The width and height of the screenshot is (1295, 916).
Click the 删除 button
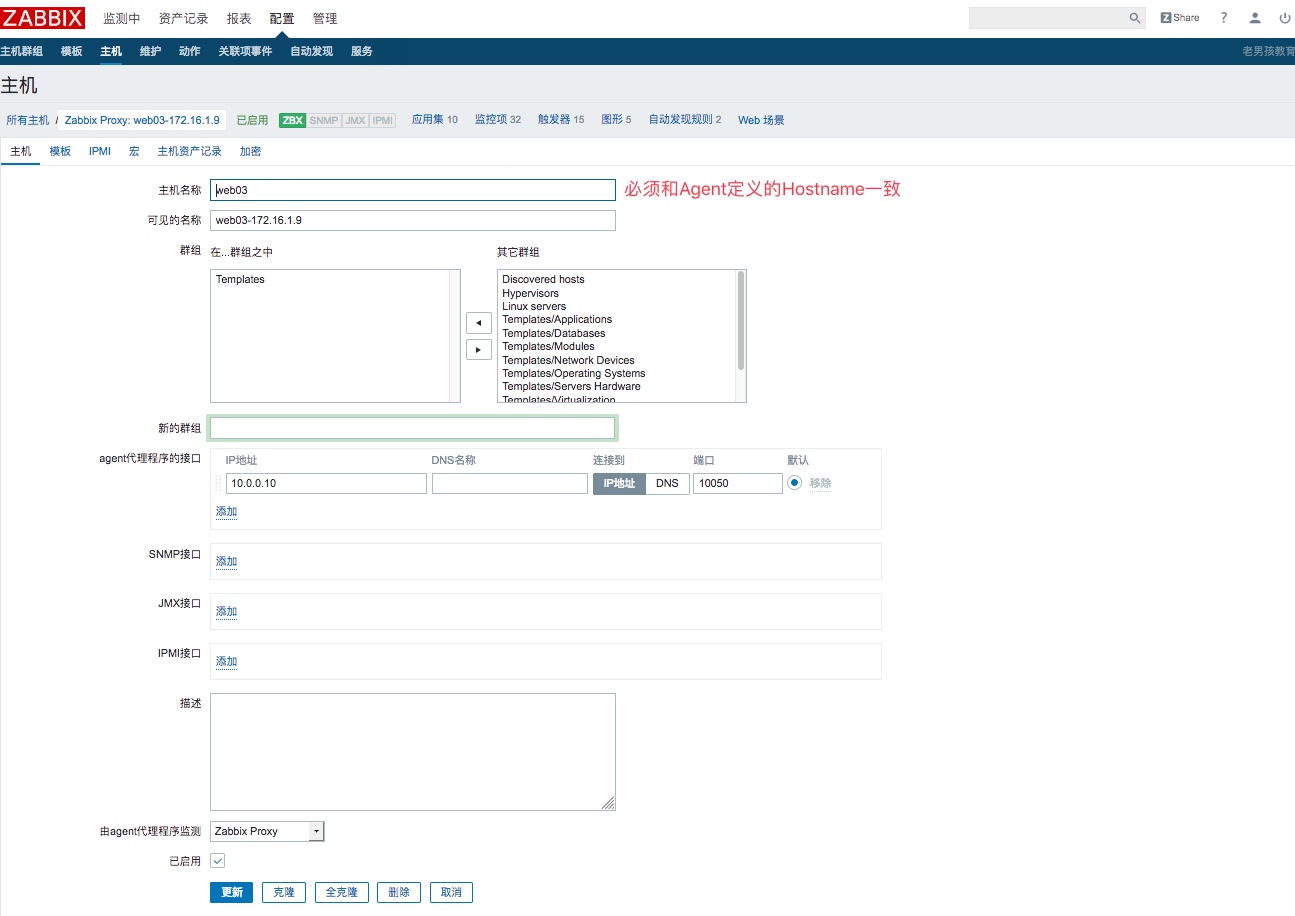[x=399, y=892]
